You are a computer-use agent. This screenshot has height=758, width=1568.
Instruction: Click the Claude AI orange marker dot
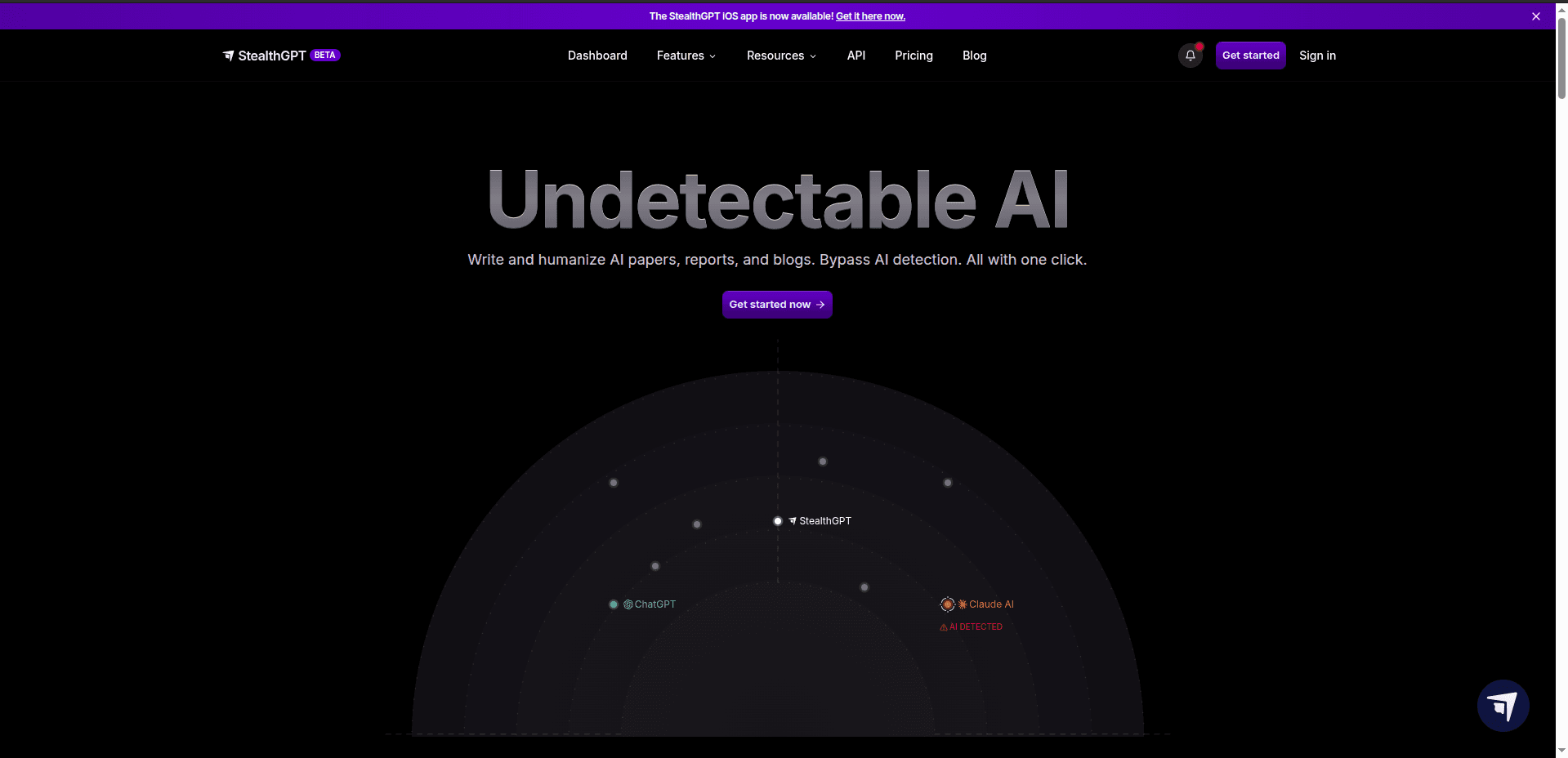coord(948,604)
